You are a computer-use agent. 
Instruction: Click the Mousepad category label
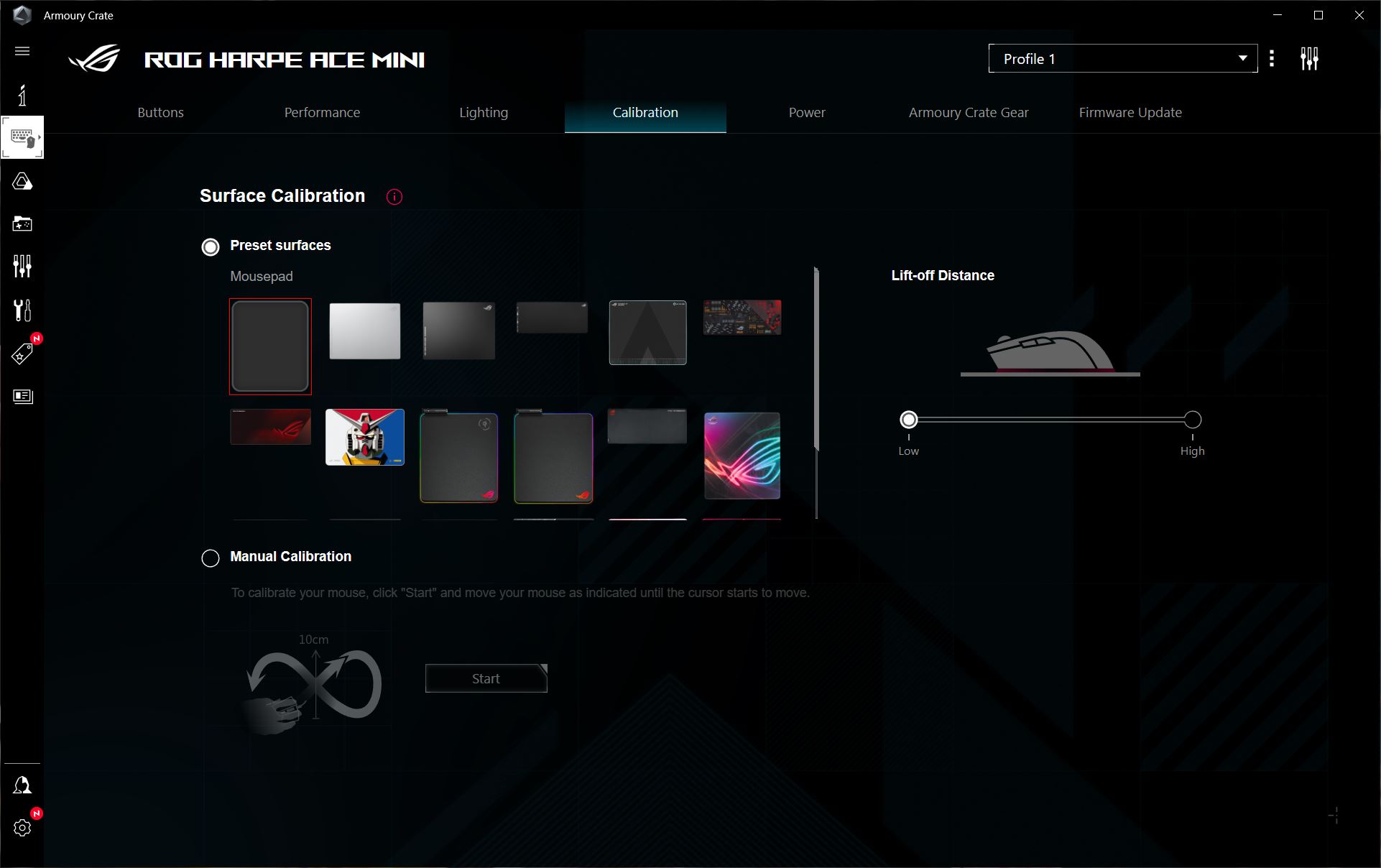pyautogui.click(x=262, y=277)
